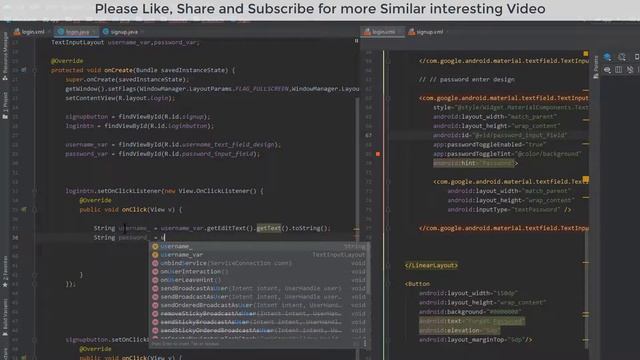This screenshot has width=640, height=360.
Task: Click username_var findViewById assignment line
Action: (173, 144)
